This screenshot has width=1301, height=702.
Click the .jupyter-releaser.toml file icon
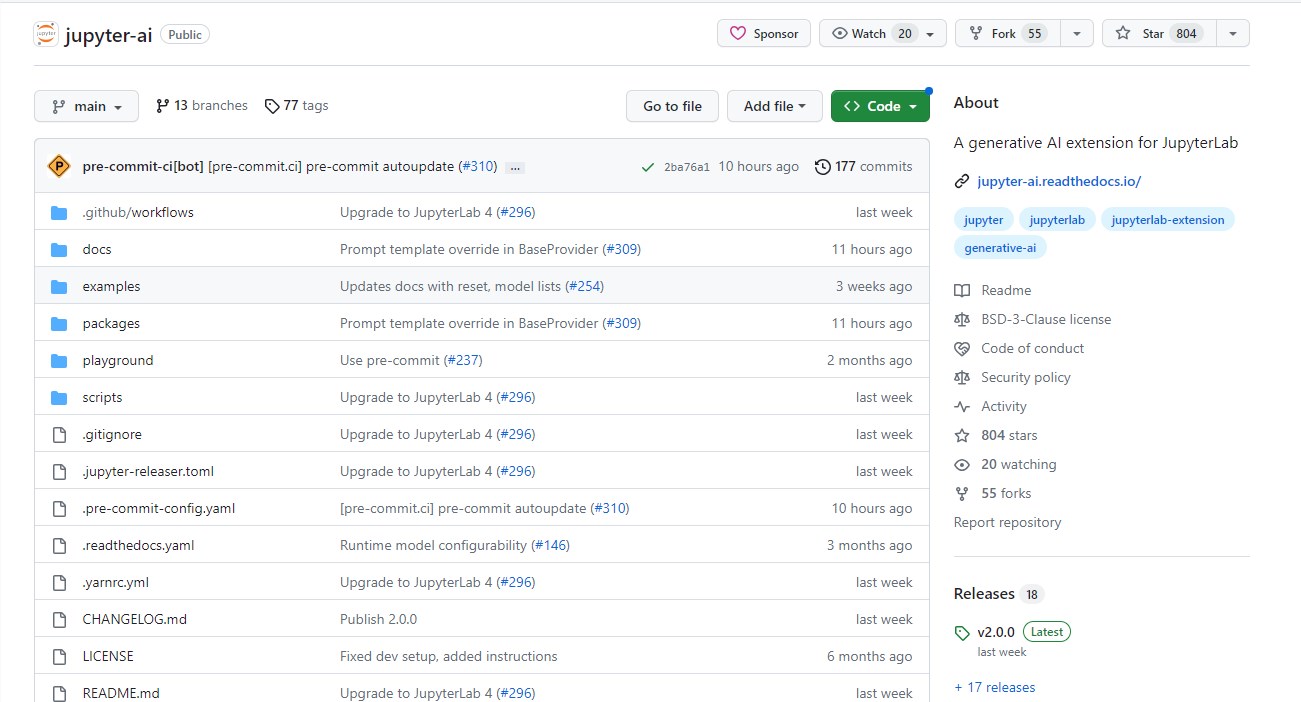[x=59, y=471]
